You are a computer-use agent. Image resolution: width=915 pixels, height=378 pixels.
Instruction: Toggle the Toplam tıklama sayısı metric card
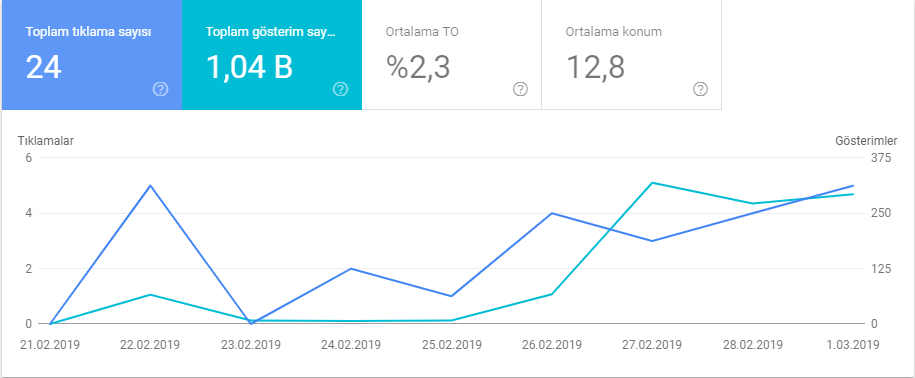pos(92,55)
